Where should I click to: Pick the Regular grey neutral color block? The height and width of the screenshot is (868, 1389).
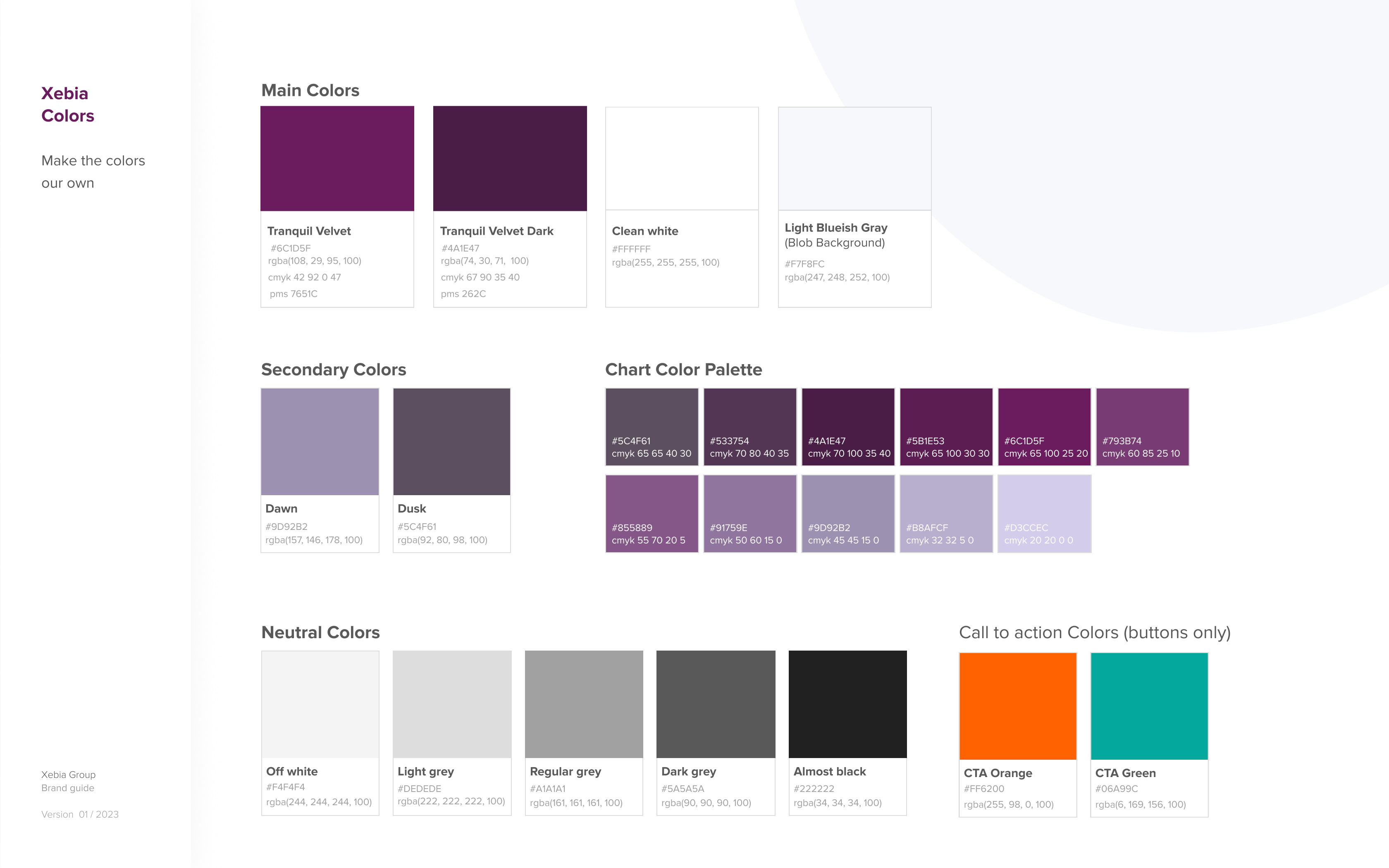[584, 704]
